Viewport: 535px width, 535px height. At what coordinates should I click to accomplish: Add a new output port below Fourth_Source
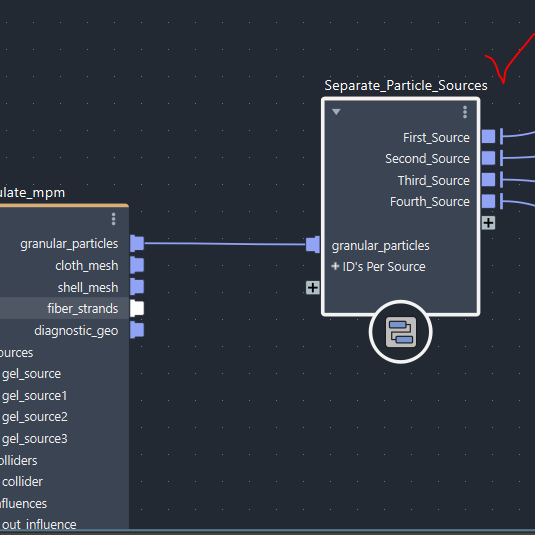tap(488, 223)
